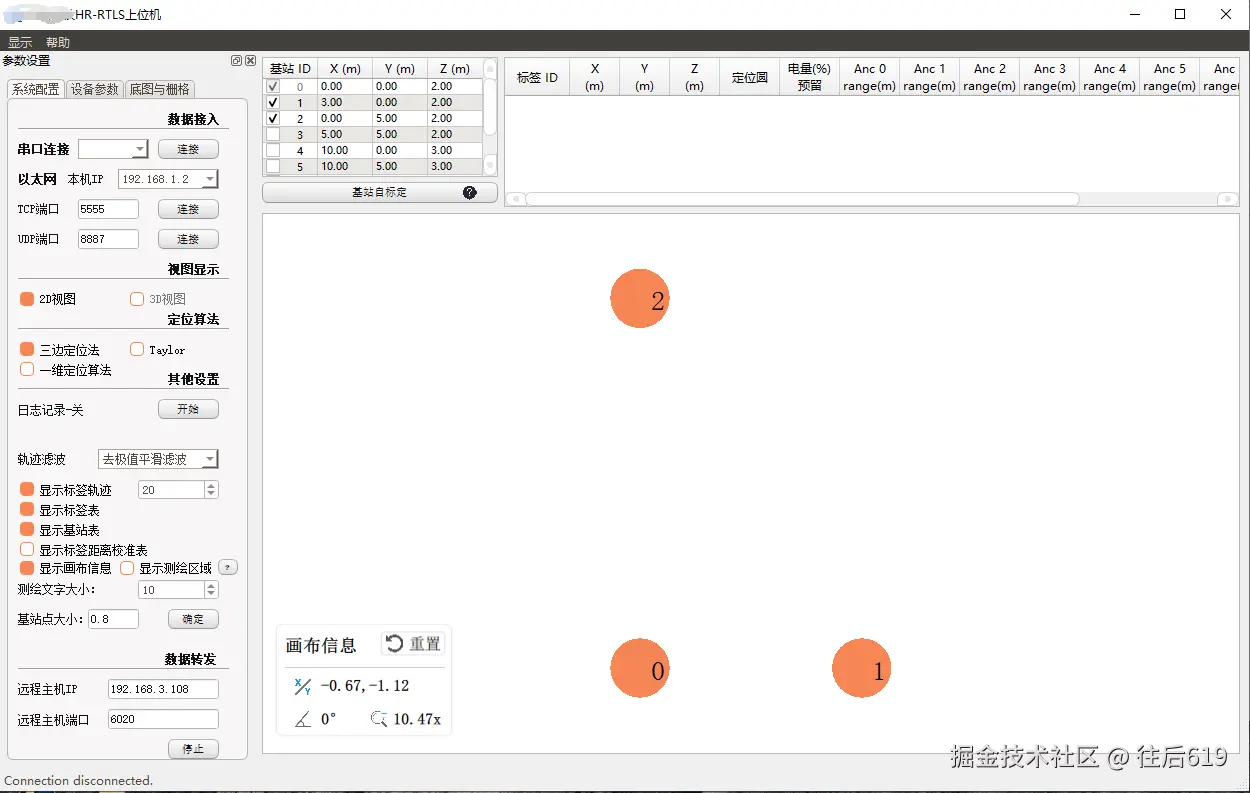Click the TCP端口 field showing 5555
Screen dimensions: 1250x793
coord(108,209)
